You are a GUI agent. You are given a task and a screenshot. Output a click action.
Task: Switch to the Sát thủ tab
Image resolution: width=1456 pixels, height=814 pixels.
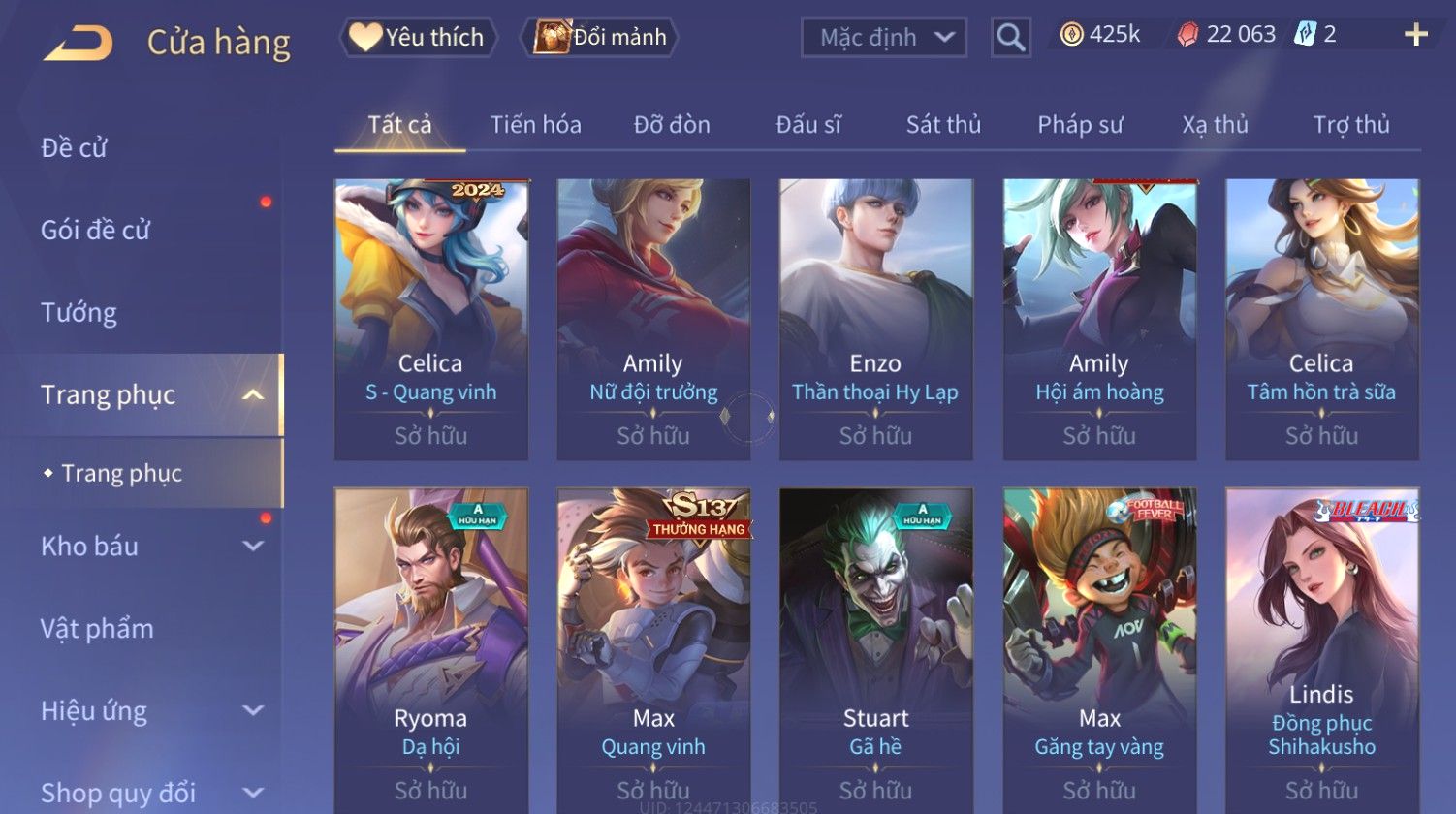pyautogui.click(x=943, y=125)
